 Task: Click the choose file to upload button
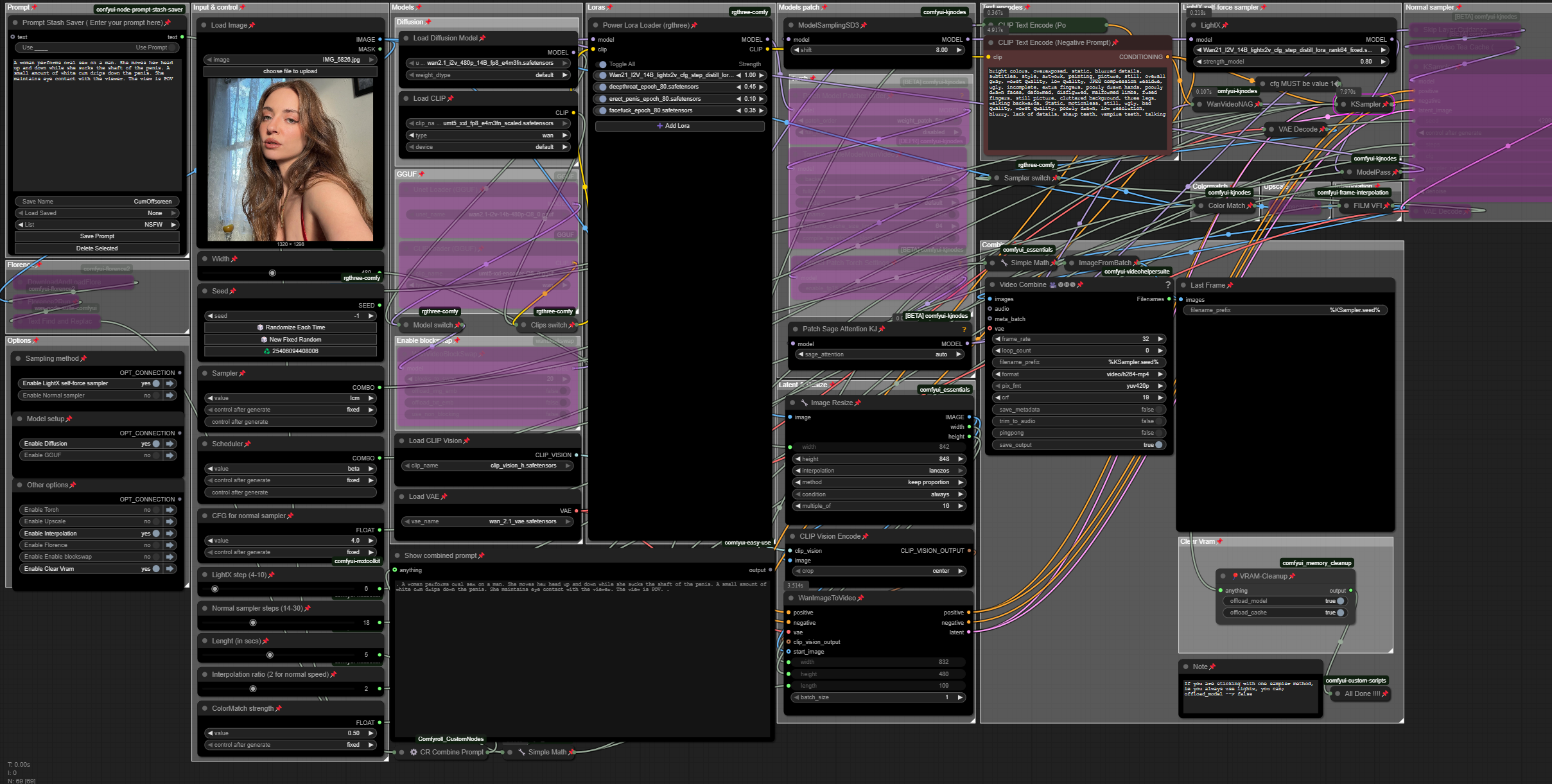(x=290, y=71)
